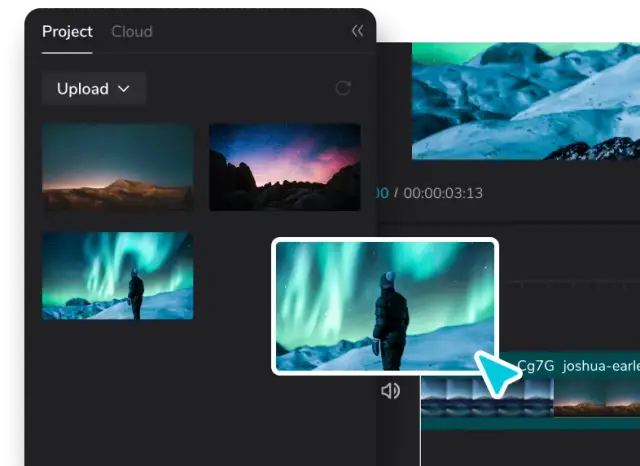Mute the track using the speaker icon

tap(390, 390)
